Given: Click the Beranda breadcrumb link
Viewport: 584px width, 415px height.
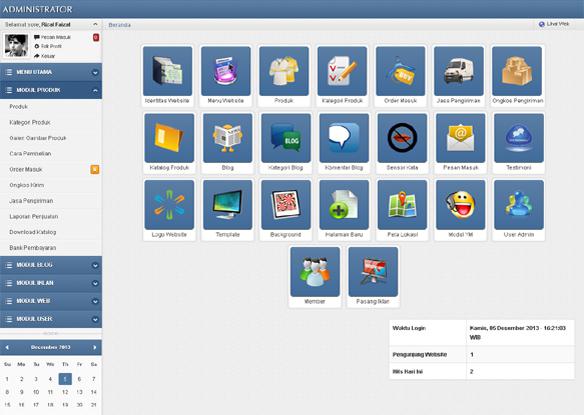Looking at the screenshot, I should tap(119, 25).
